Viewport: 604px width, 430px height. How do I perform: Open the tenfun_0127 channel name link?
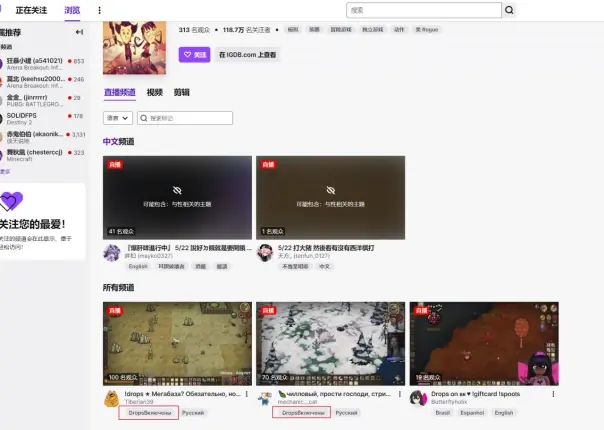pos(304,256)
